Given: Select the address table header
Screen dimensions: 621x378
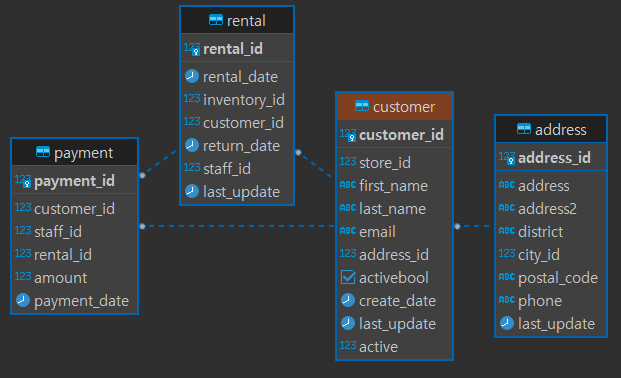Looking at the screenshot, I should click(x=551, y=130).
